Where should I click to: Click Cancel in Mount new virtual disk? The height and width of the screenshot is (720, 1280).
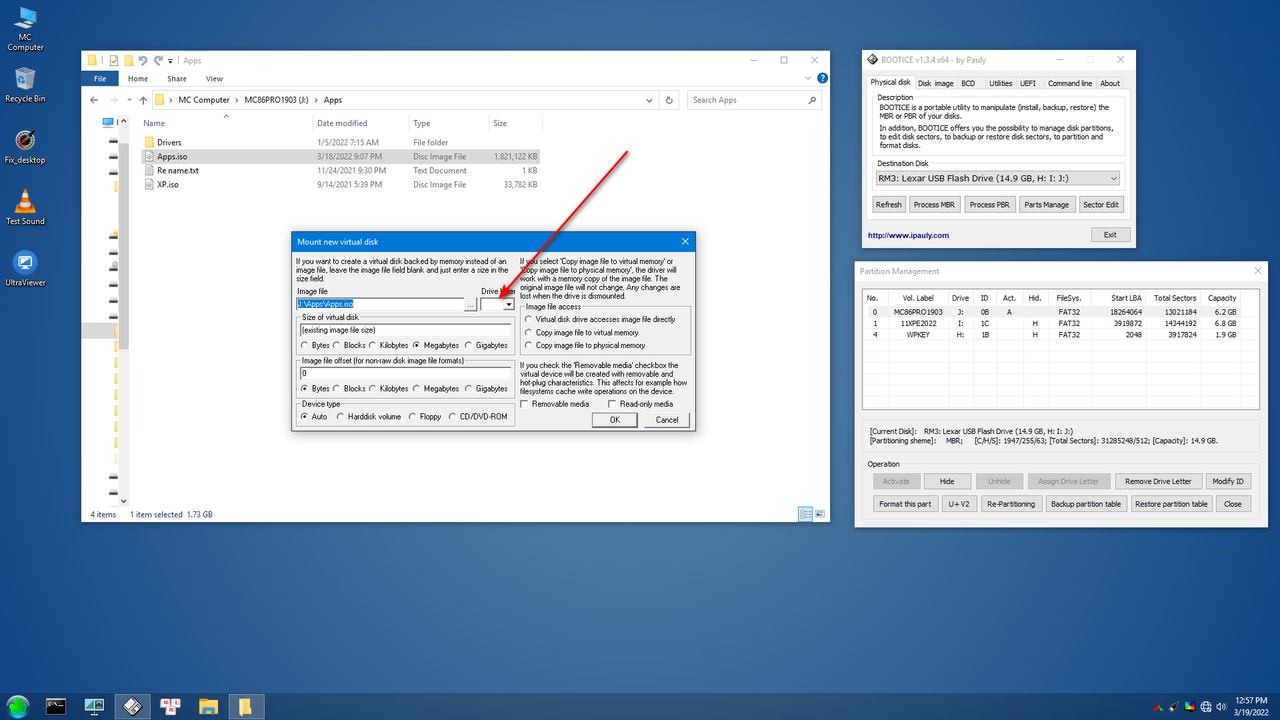(x=667, y=420)
